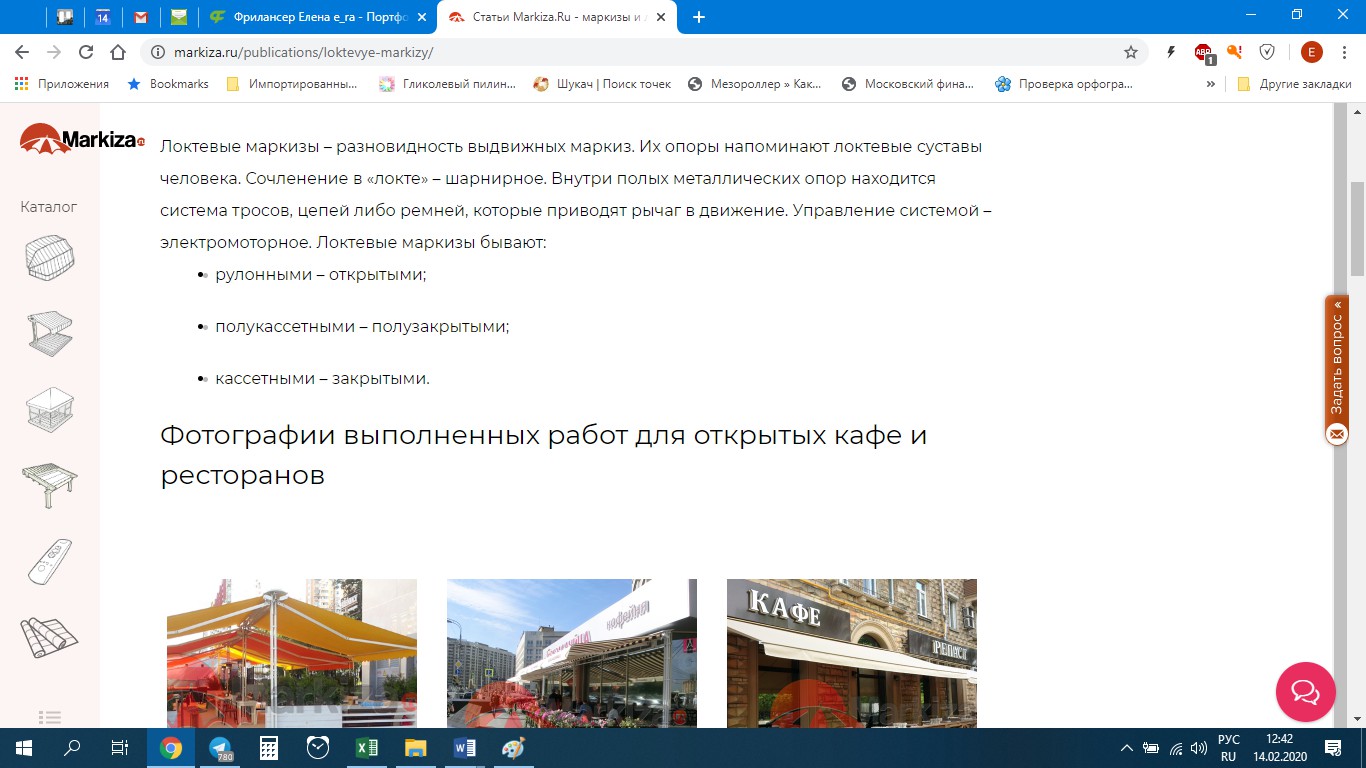Image resolution: width=1366 pixels, height=768 pixels.
Task: Open the Chrome profile avatar E
Action: (x=1312, y=52)
